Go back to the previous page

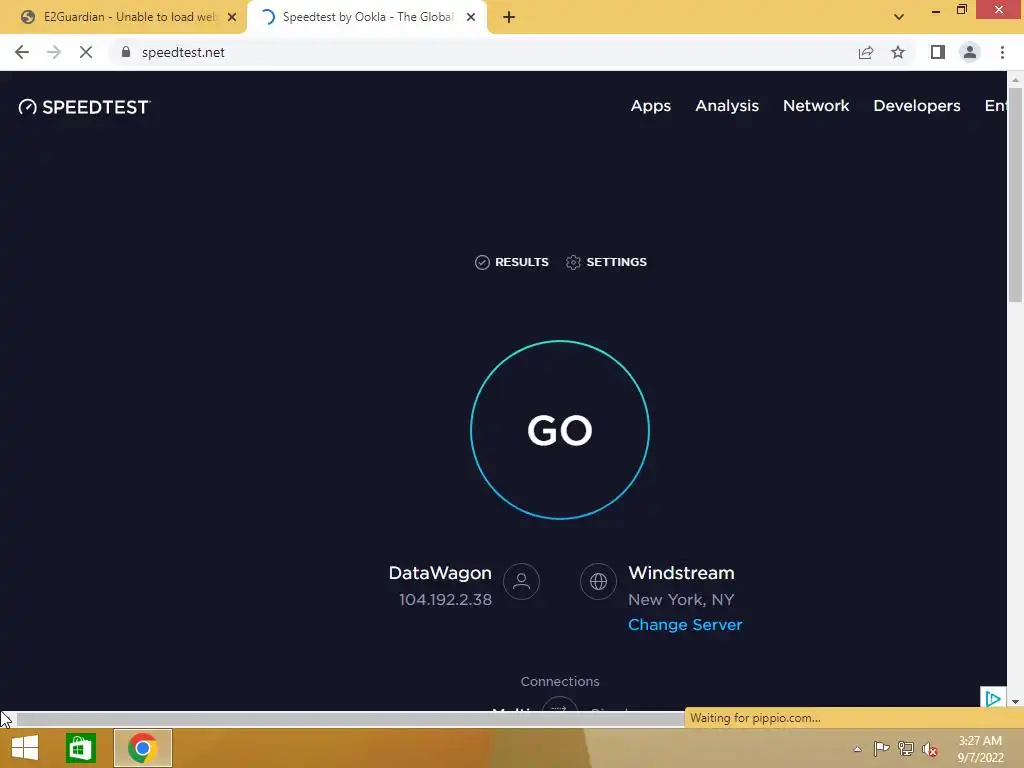coord(22,52)
